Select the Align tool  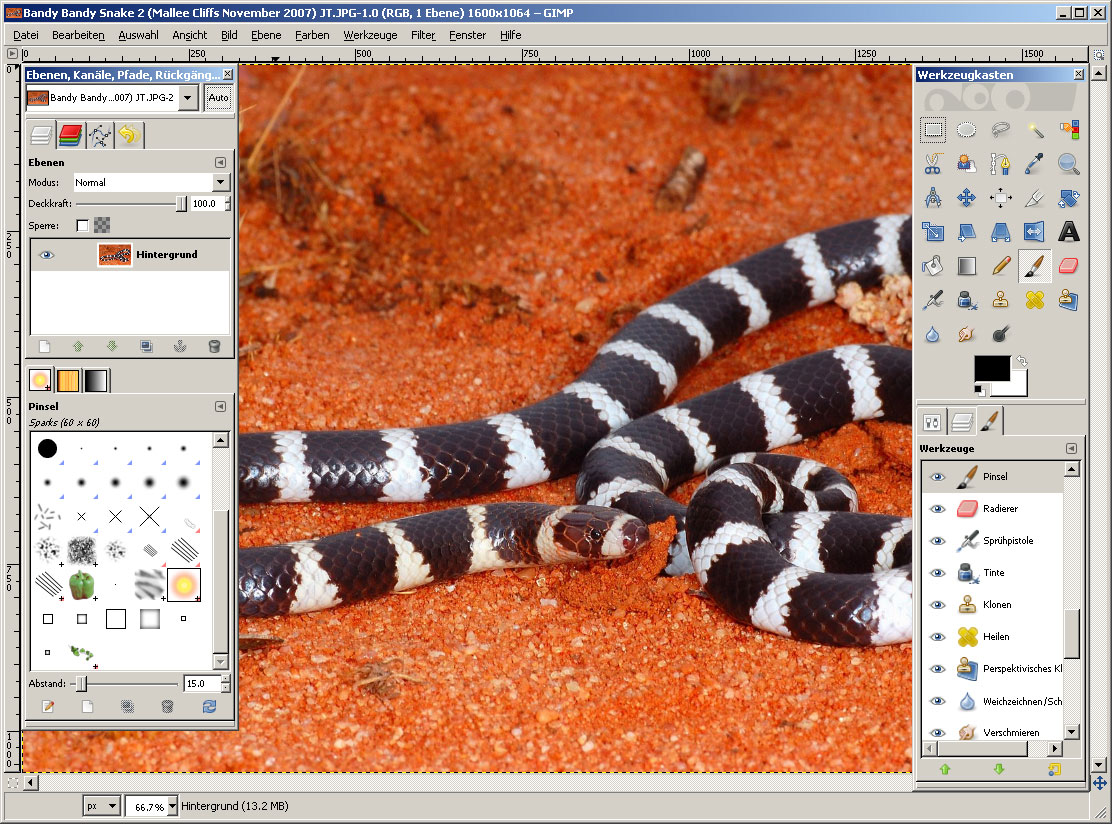coord(1000,198)
